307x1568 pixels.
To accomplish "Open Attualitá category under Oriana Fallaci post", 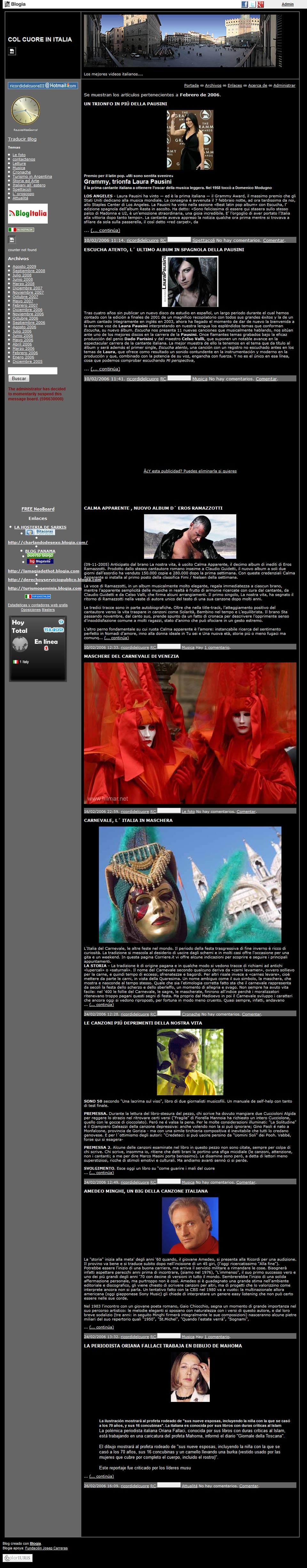I will click(x=190, y=1486).
